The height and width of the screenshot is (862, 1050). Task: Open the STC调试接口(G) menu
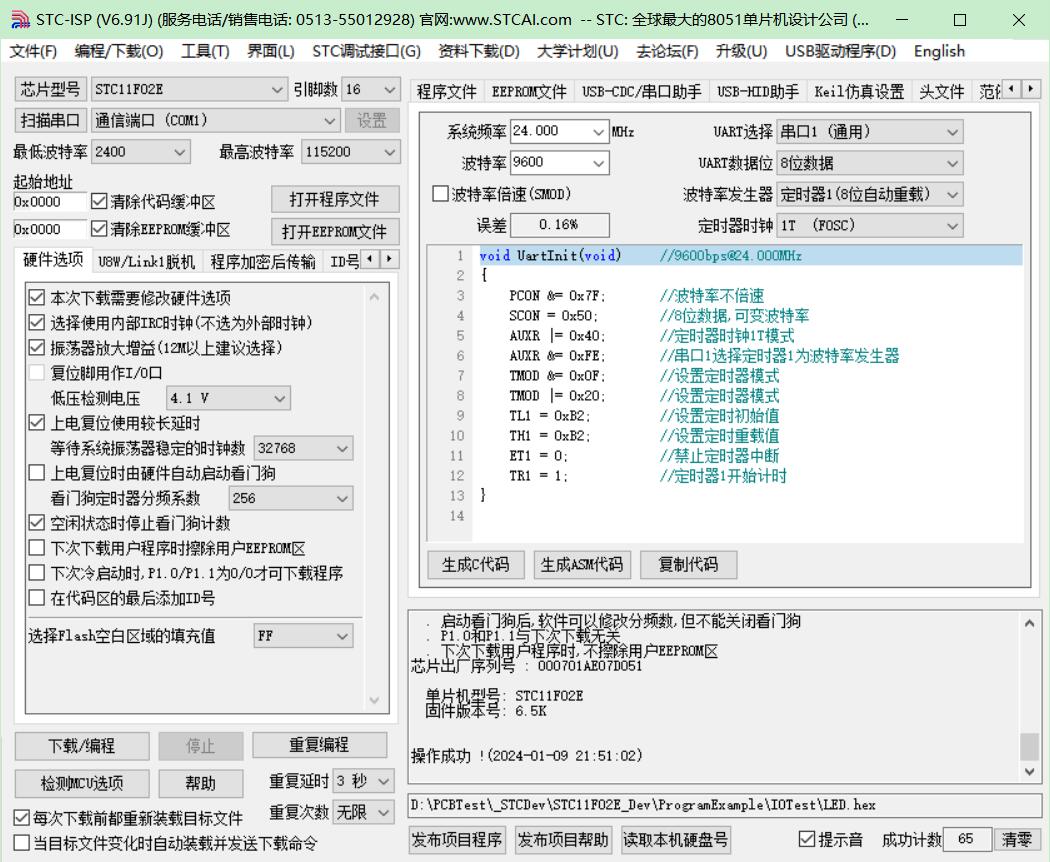(x=366, y=52)
